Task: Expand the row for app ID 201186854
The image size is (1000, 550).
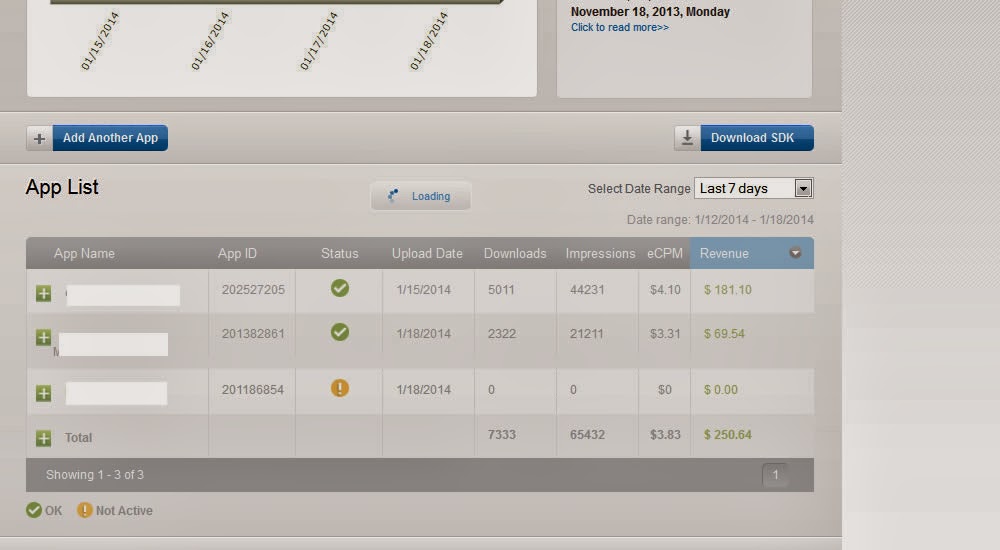Action: [43, 393]
